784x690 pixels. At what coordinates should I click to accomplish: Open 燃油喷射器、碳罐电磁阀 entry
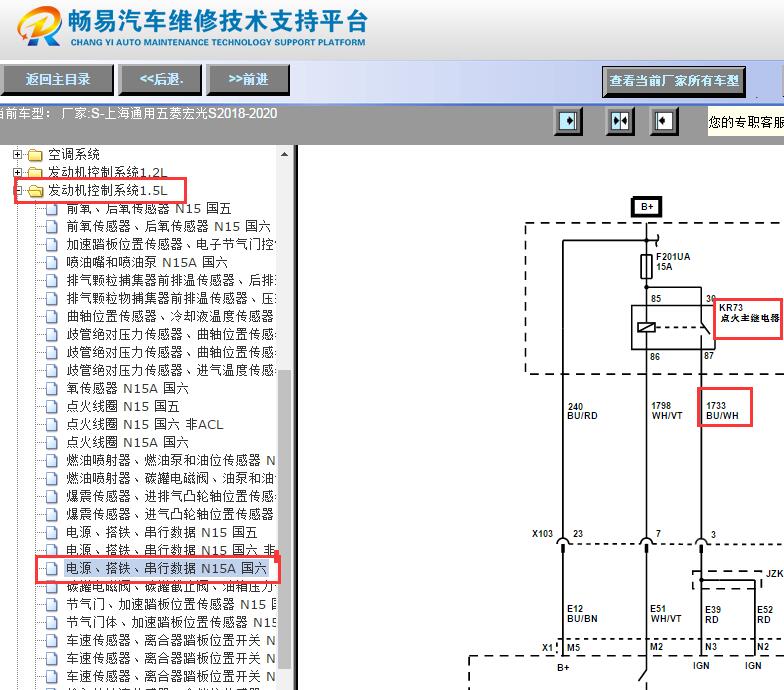[x=170, y=478]
